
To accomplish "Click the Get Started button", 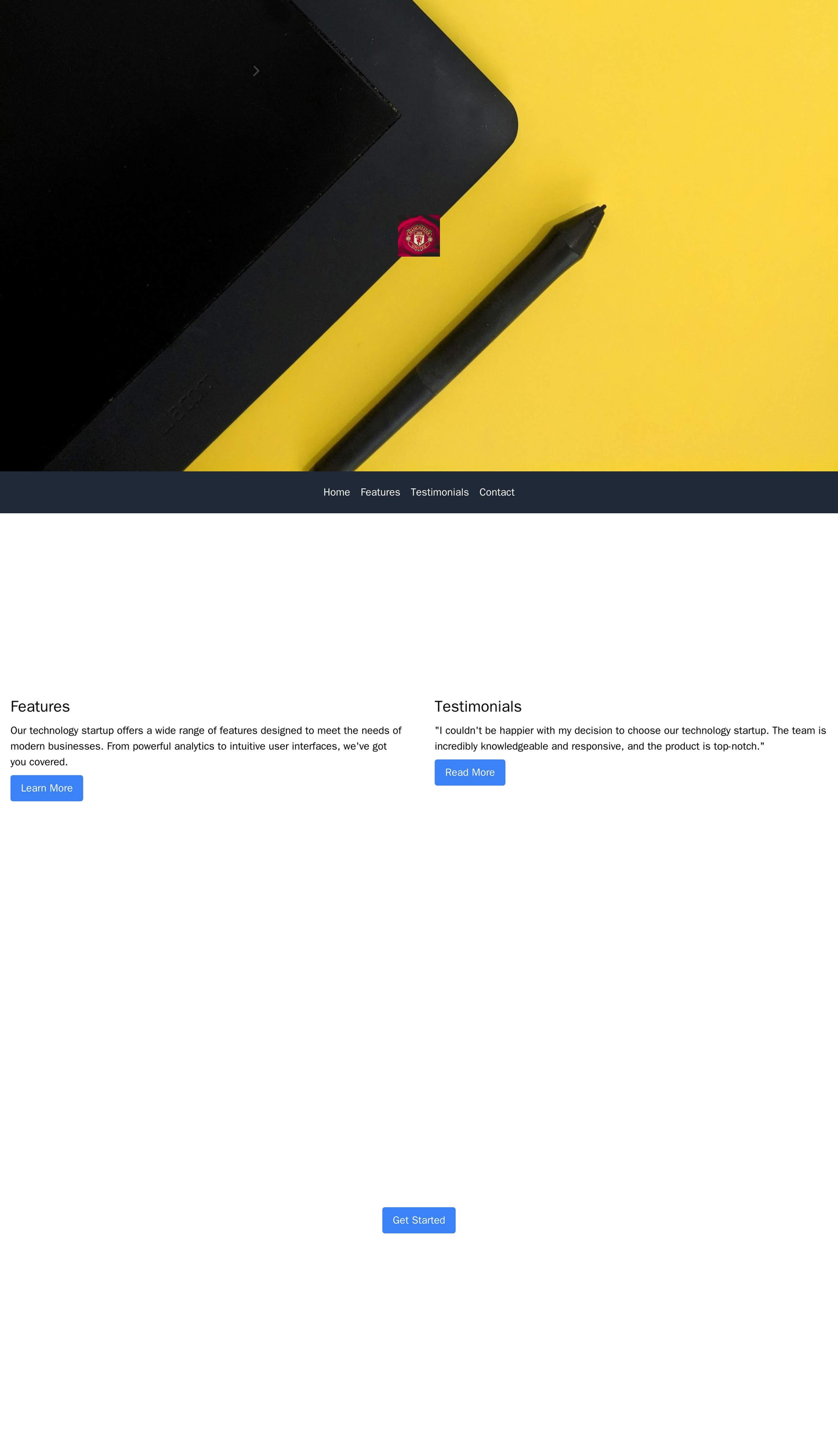I will [419, 1220].
